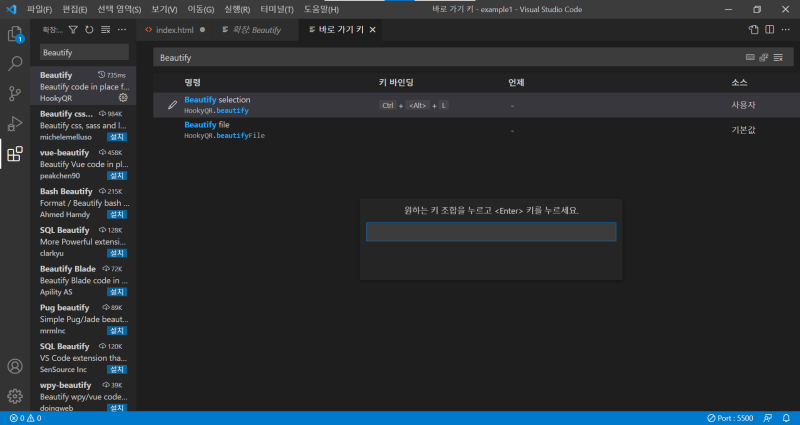Switch to the 확장: Beautify tab
This screenshot has height=425, width=800.
(x=255, y=30)
